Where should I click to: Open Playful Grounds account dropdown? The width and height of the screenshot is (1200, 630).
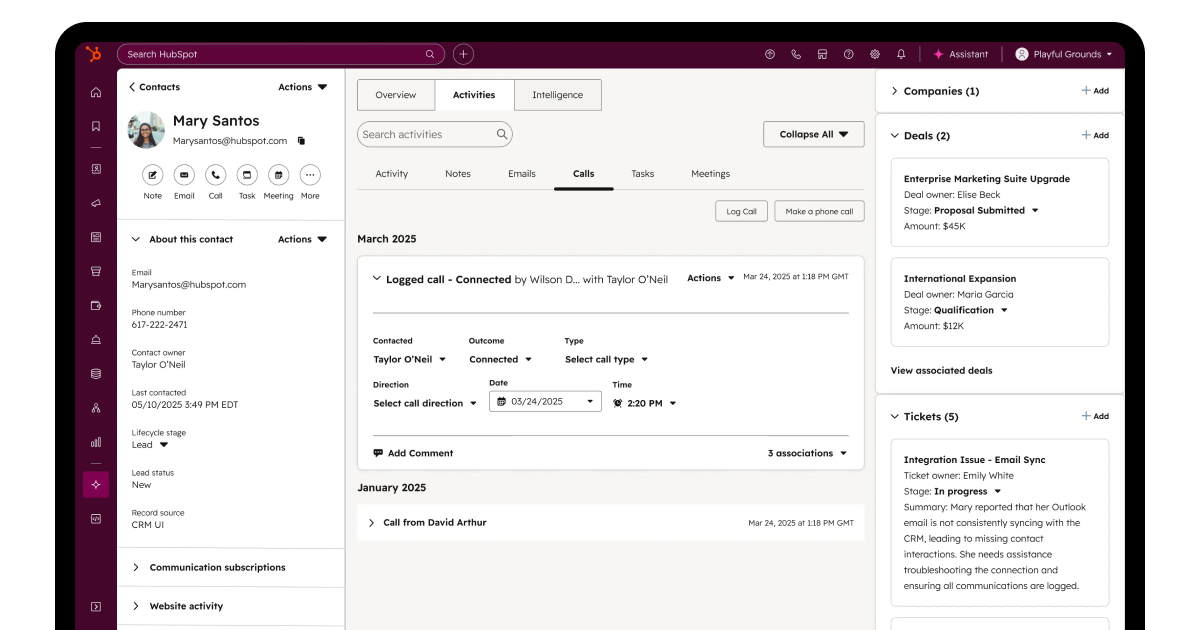1064,54
